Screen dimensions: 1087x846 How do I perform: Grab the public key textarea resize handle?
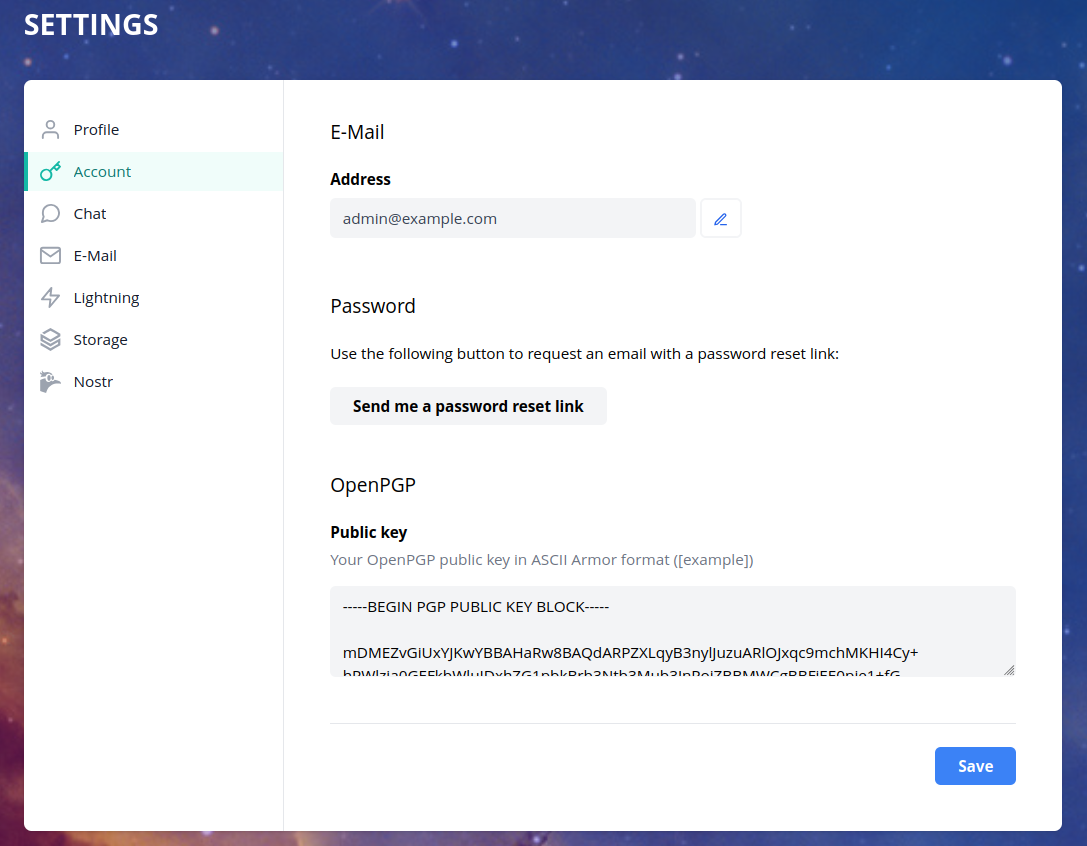click(x=1009, y=670)
